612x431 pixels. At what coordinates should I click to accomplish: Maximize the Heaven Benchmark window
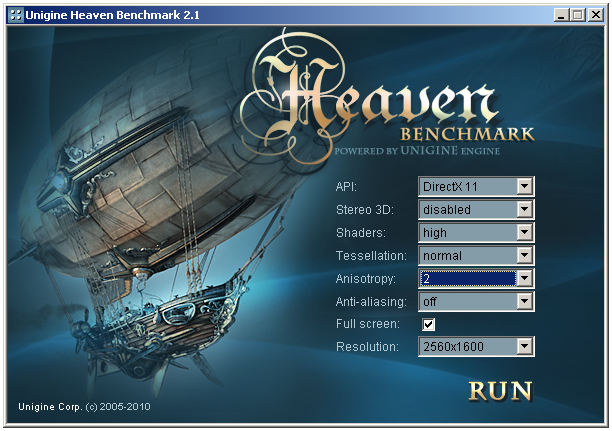(x=578, y=15)
